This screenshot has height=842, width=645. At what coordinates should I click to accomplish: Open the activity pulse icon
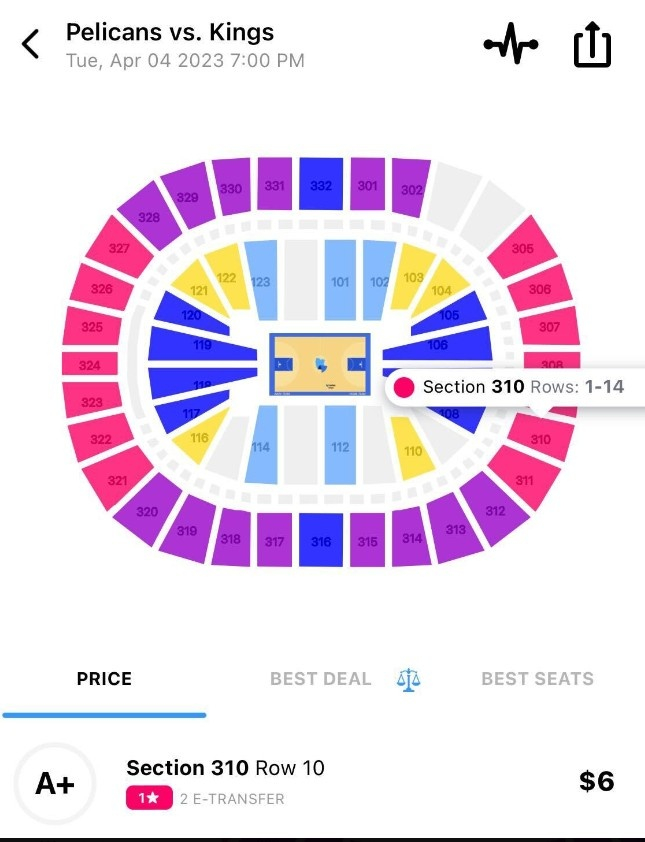pos(511,45)
